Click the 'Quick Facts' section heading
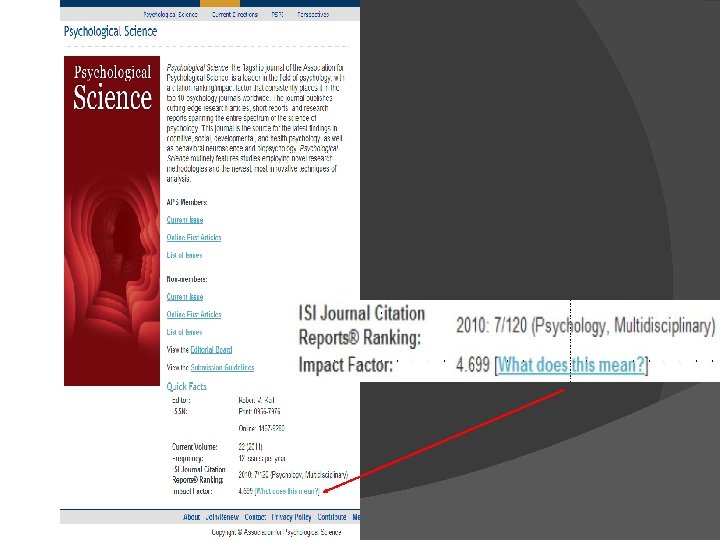This screenshot has width=720, height=540. [186, 386]
